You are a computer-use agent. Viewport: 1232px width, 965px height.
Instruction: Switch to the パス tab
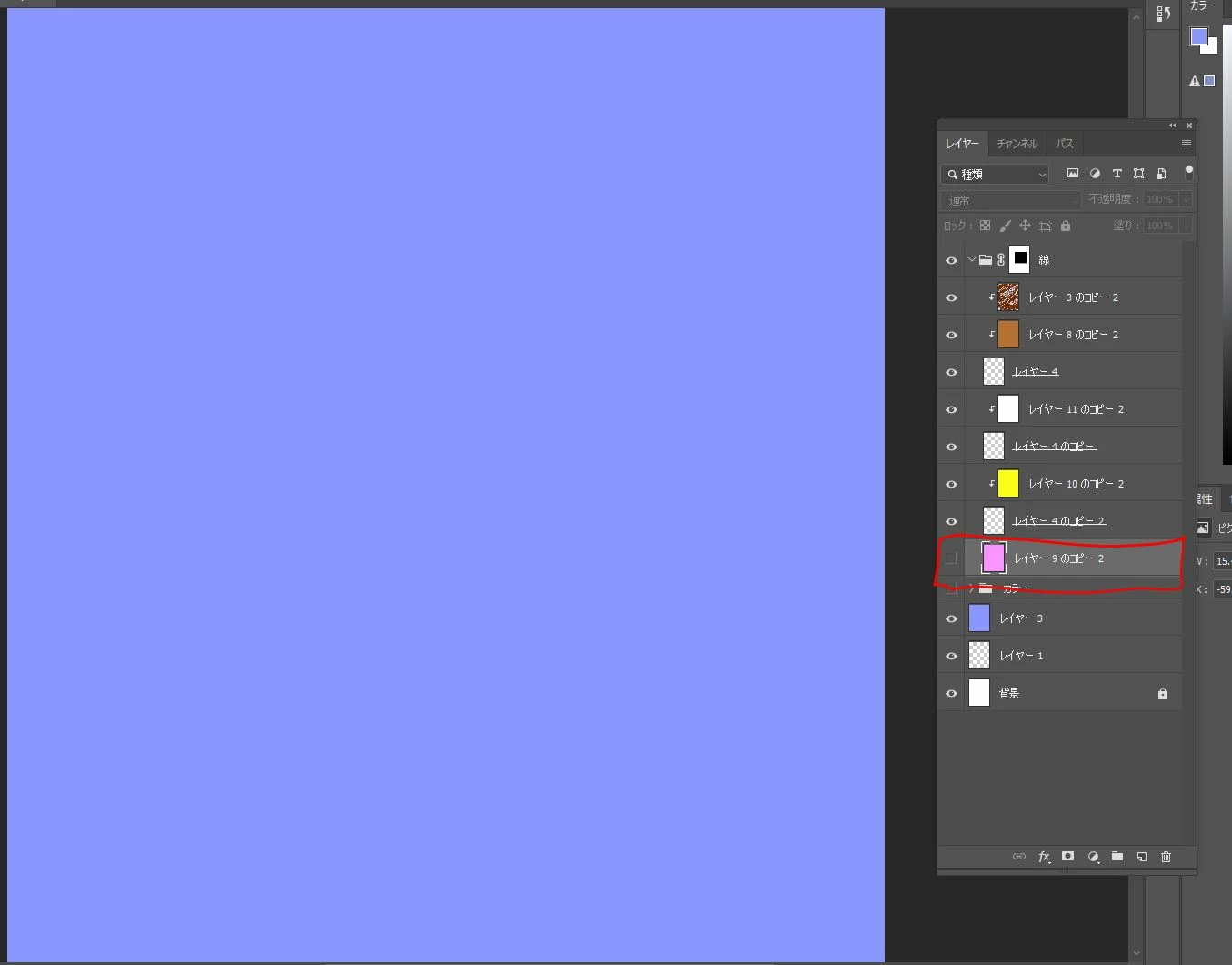pyautogui.click(x=1065, y=144)
